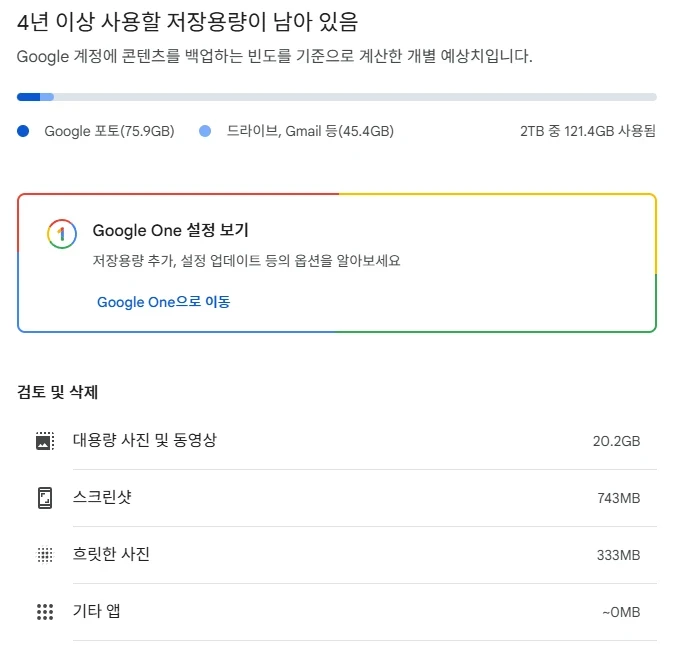Click the "드라이브, Gmail 등(45.4GB)" legend label

click(310, 131)
